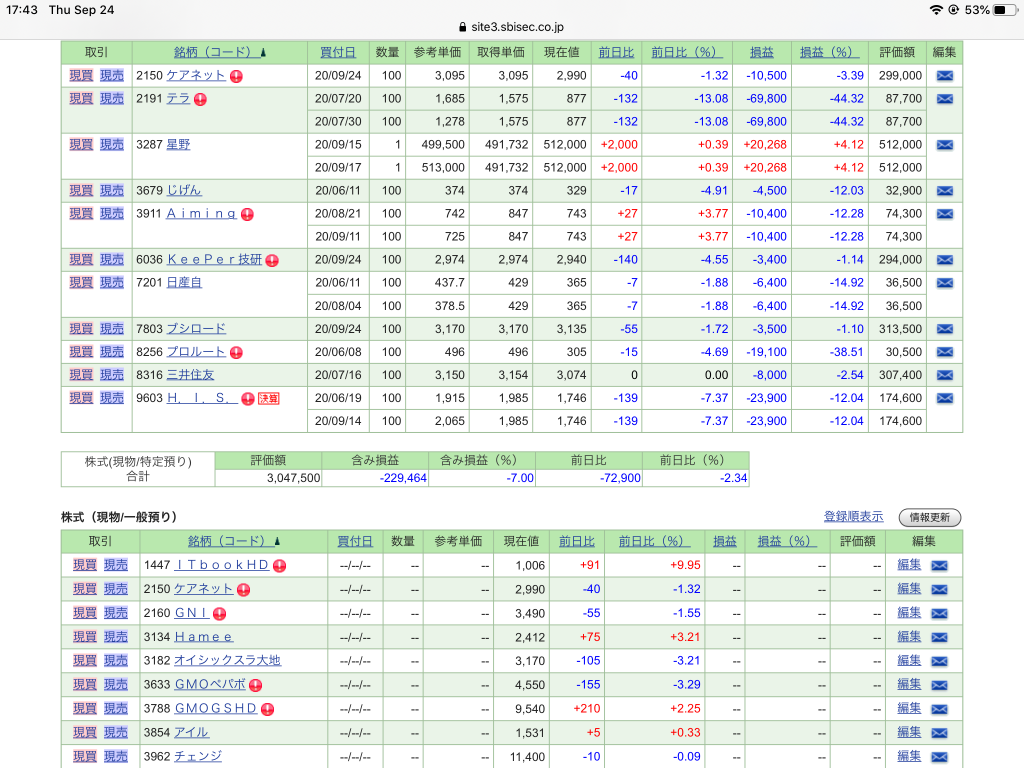This screenshot has width=1024, height=768.
Task: Click the red alert icon beside KeePer技研
Action: [272, 261]
